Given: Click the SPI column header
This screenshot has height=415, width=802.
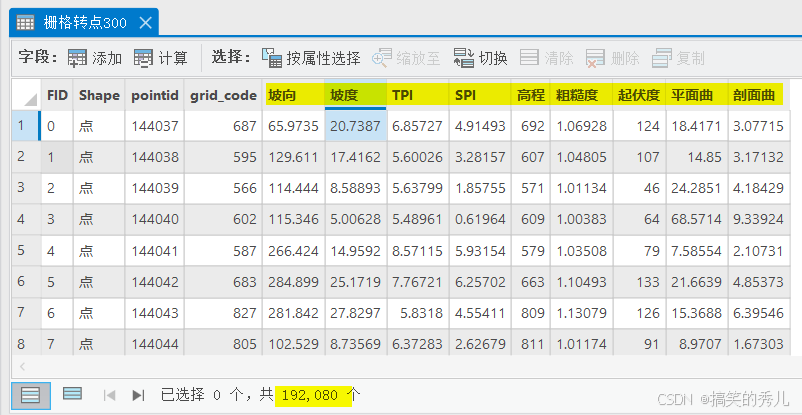Looking at the screenshot, I should [x=480, y=95].
